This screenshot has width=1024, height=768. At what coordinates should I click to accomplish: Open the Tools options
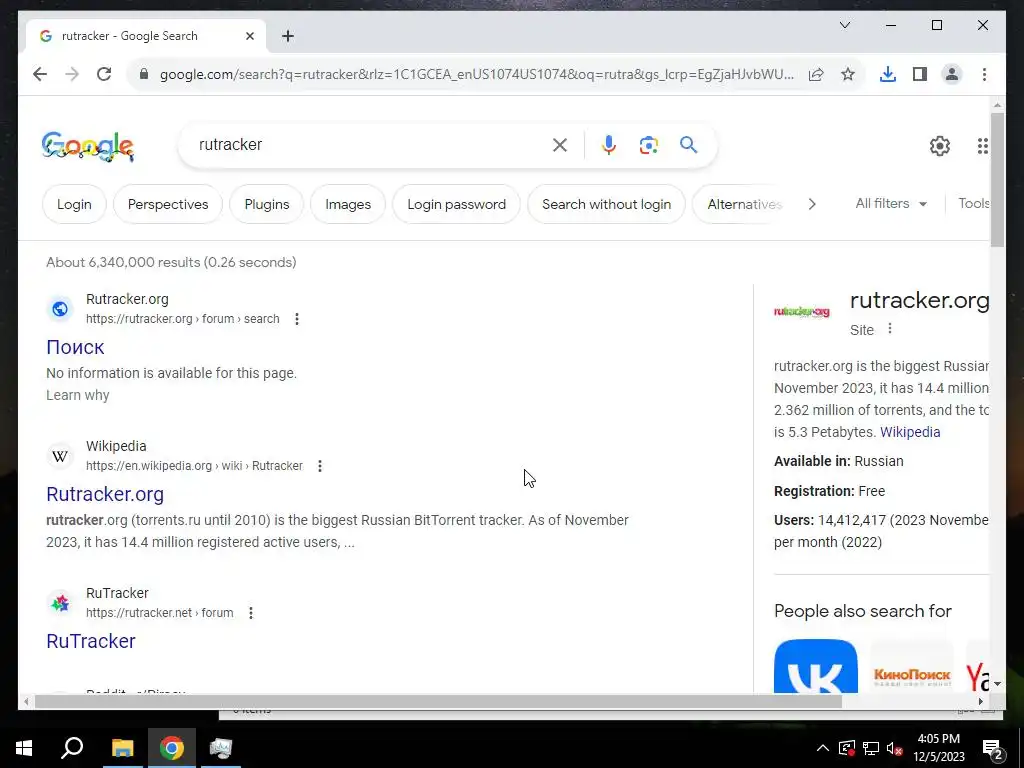[974, 203]
